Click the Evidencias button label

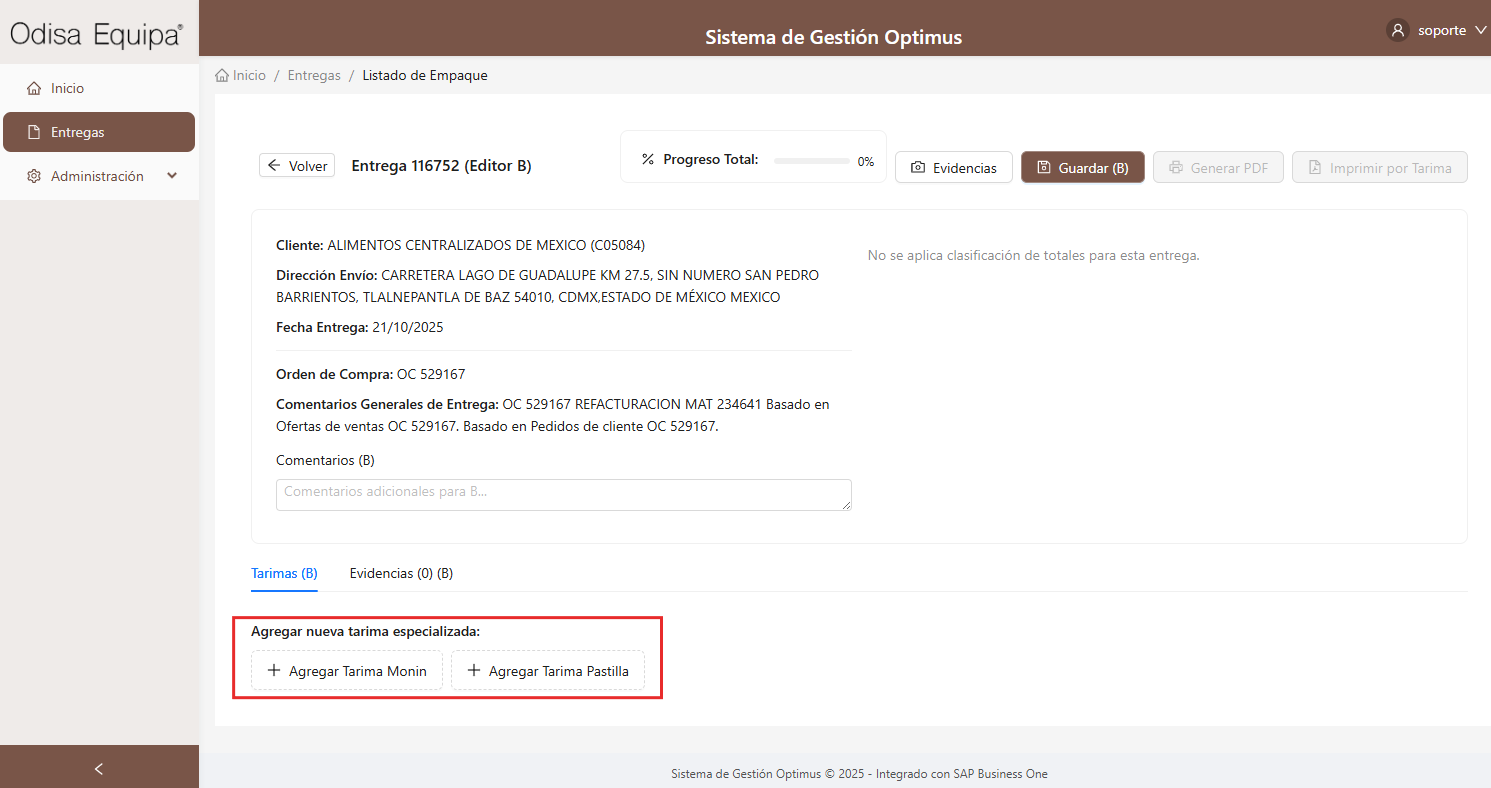point(964,168)
